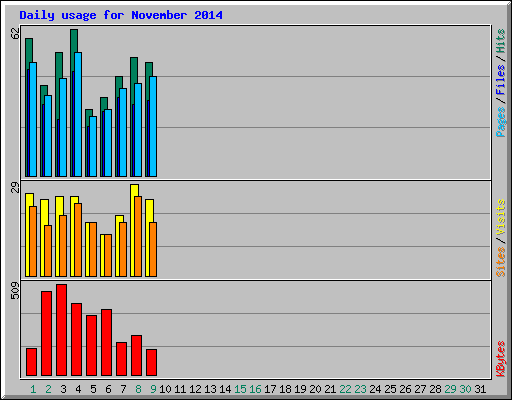Click the y-axis value 509
This screenshot has height=400, width=512.
pyautogui.click(x=15, y=290)
